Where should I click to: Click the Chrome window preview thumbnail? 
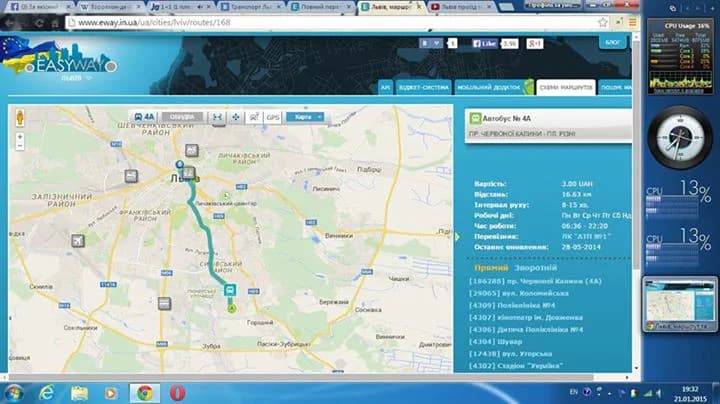coord(679,303)
